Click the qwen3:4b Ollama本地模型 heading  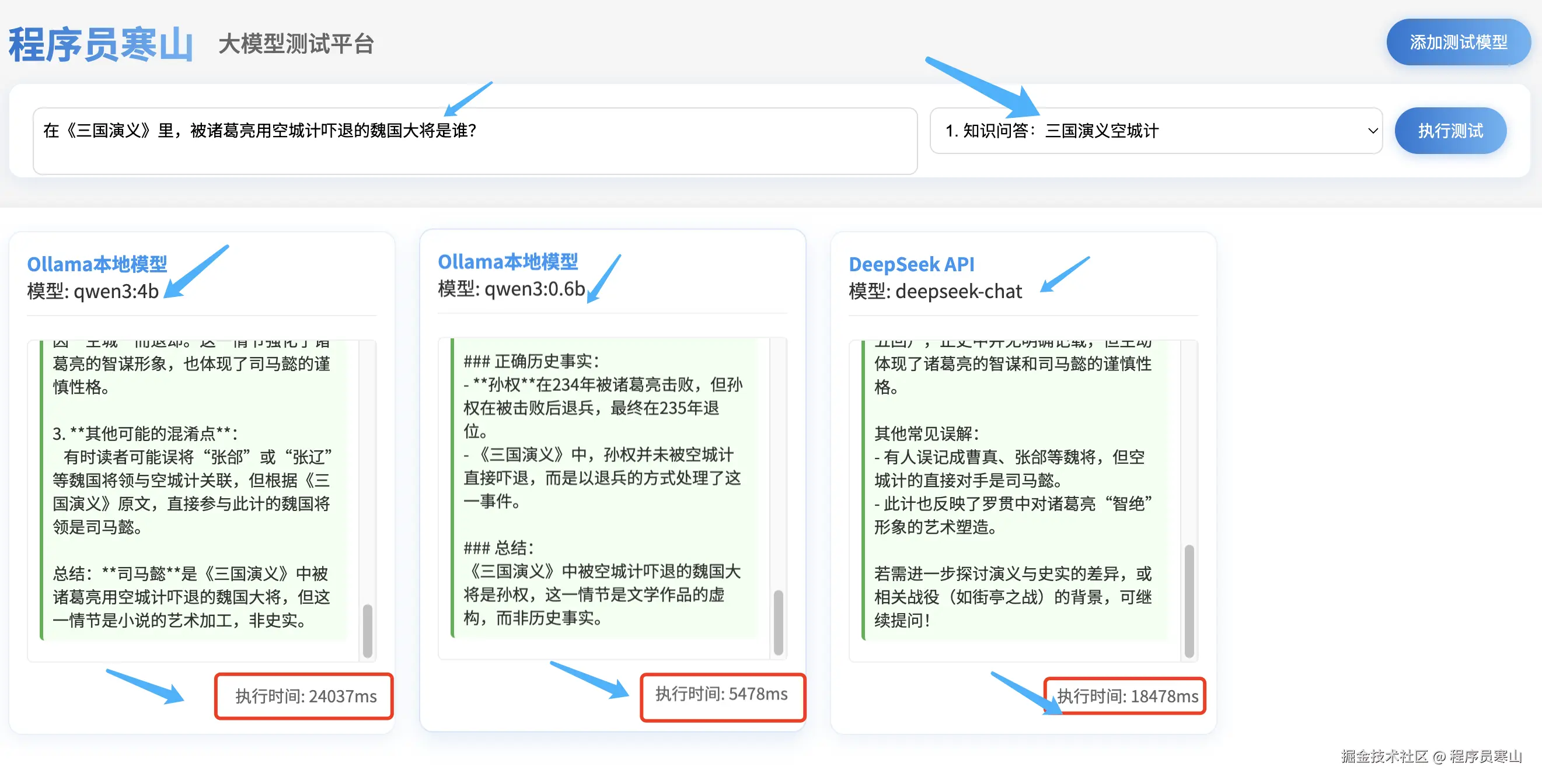pos(97,264)
